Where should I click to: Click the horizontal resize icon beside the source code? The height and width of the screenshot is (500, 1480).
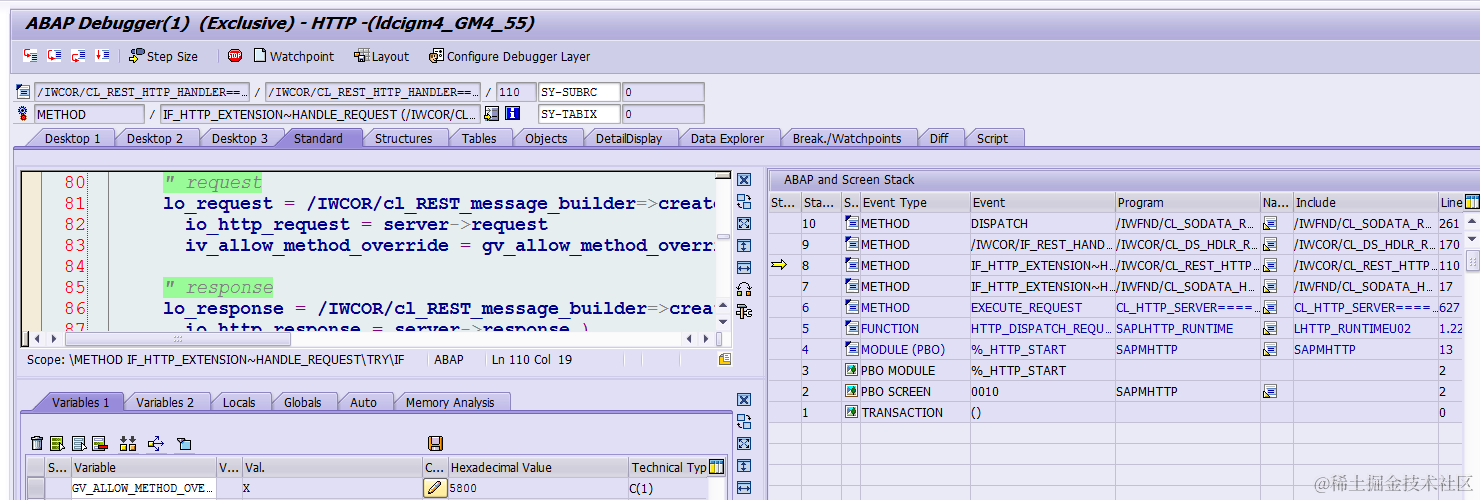tap(743, 268)
